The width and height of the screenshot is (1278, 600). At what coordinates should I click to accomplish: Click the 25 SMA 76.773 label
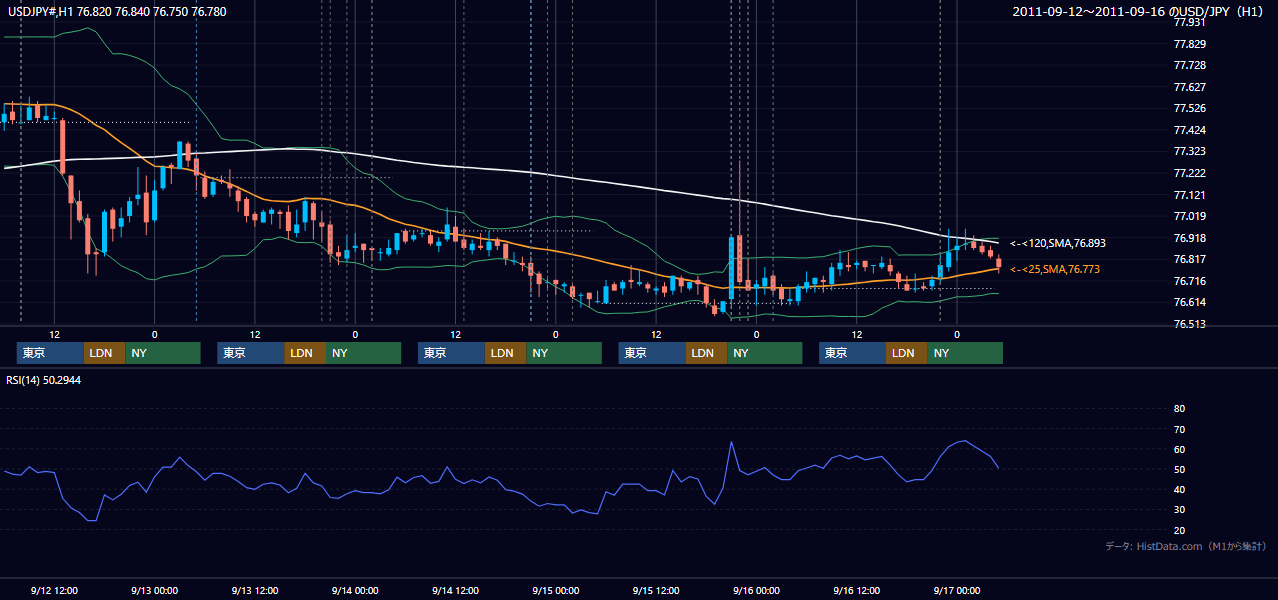(1055, 269)
